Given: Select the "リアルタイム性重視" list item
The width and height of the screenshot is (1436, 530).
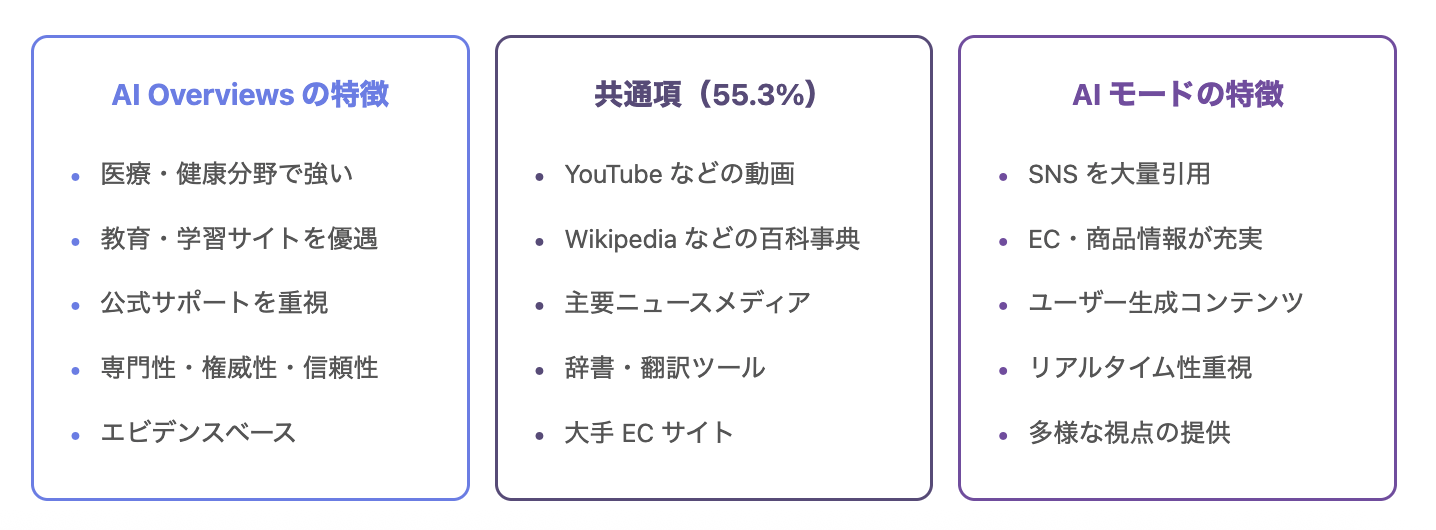Looking at the screenshot, I should click(1140, 368).
